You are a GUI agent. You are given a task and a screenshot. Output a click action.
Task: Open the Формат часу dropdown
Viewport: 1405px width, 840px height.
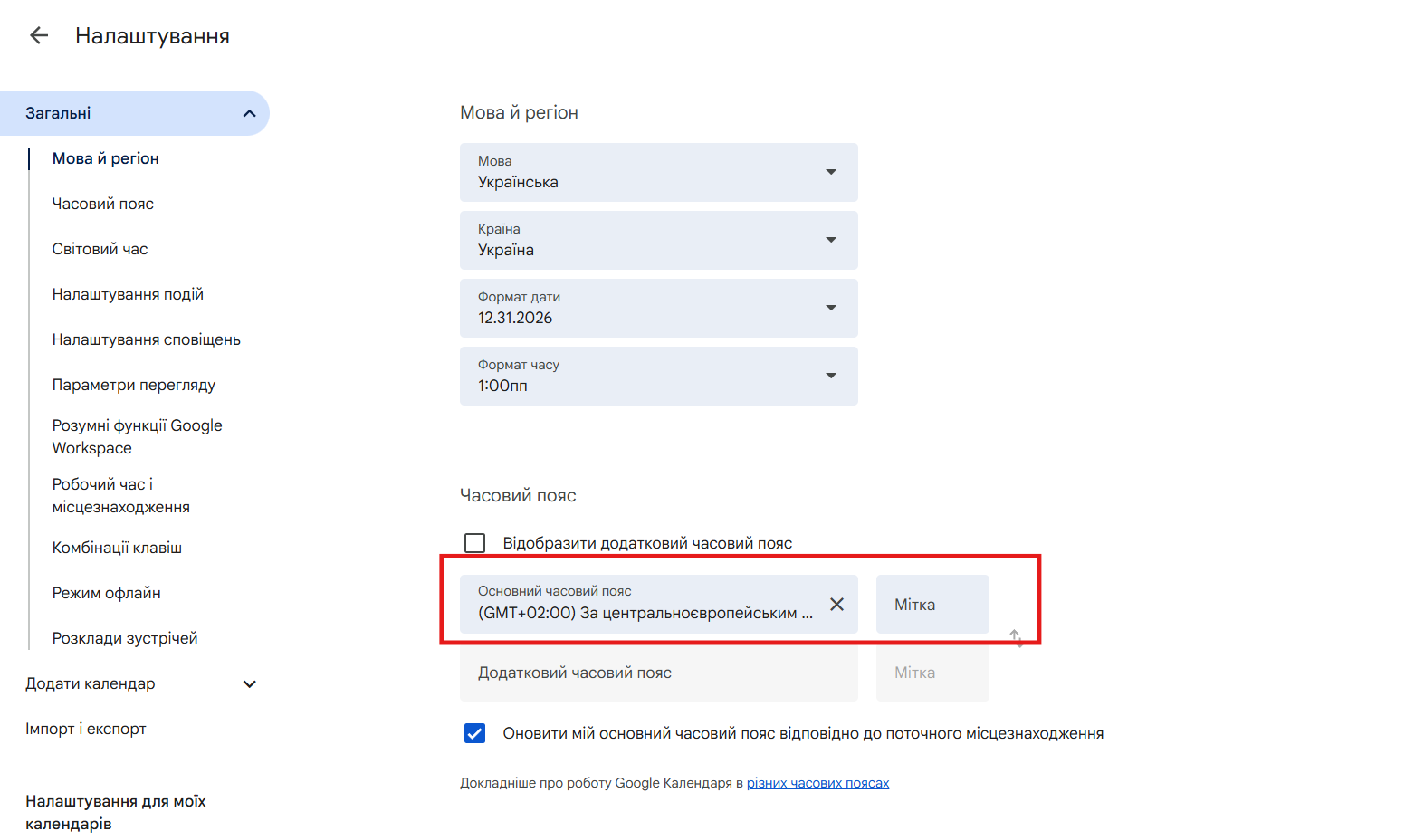pos(659,376)
